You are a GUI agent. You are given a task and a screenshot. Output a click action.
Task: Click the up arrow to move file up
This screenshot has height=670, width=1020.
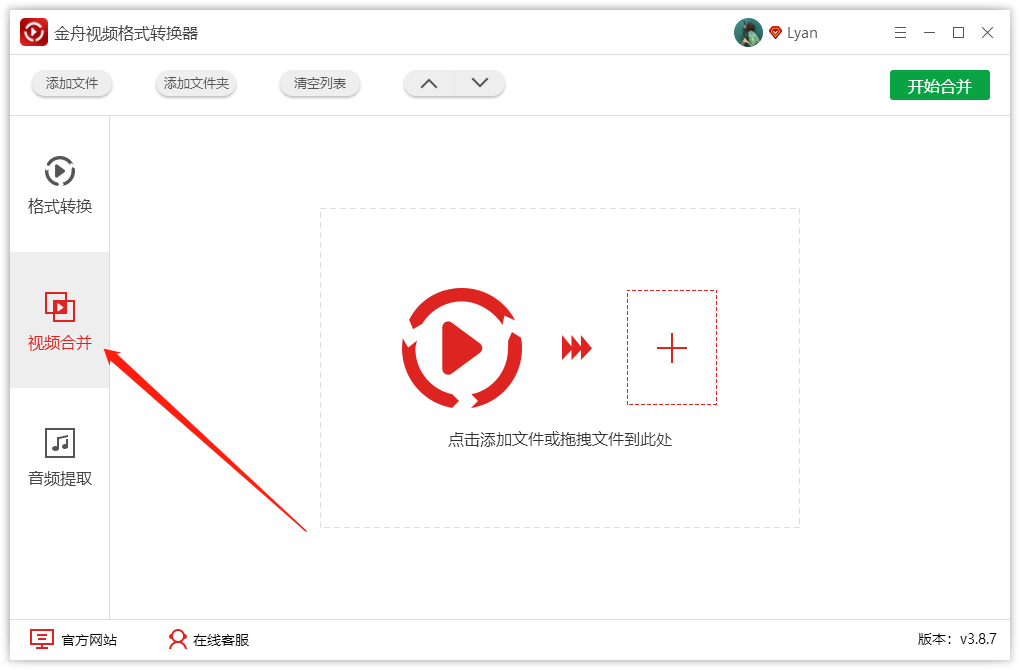pos(428,84)
